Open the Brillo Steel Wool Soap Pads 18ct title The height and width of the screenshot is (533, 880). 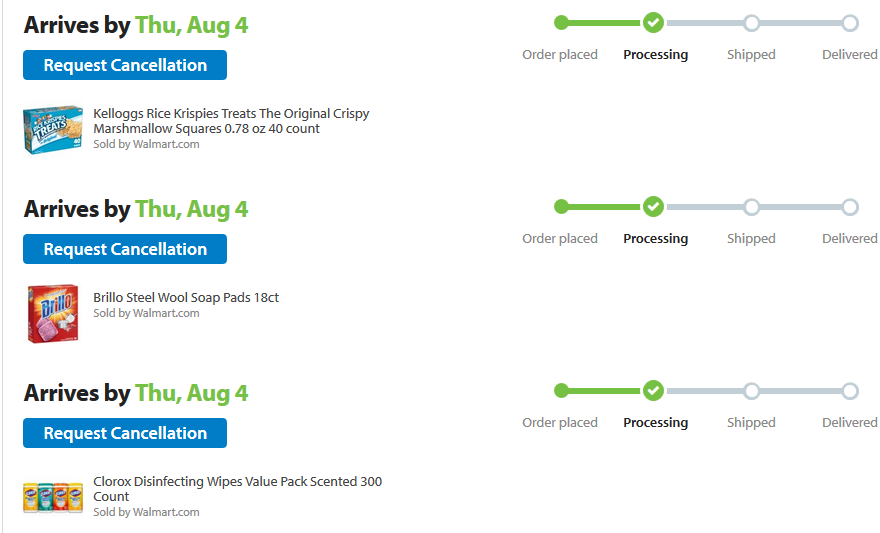click(186, 297)
